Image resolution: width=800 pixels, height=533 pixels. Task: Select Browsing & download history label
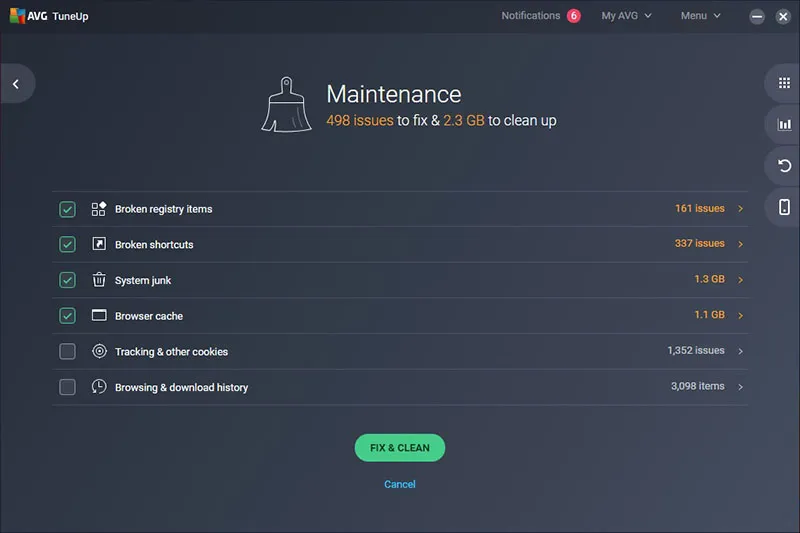[182, 388]
